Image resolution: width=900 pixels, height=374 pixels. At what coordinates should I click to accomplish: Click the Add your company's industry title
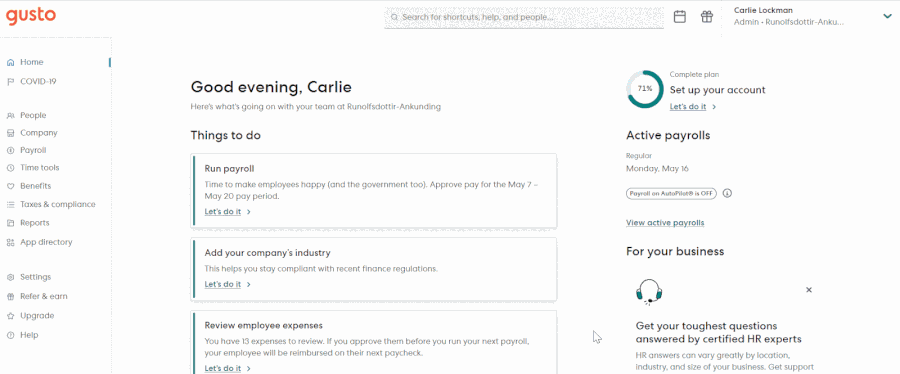(267, 252)
